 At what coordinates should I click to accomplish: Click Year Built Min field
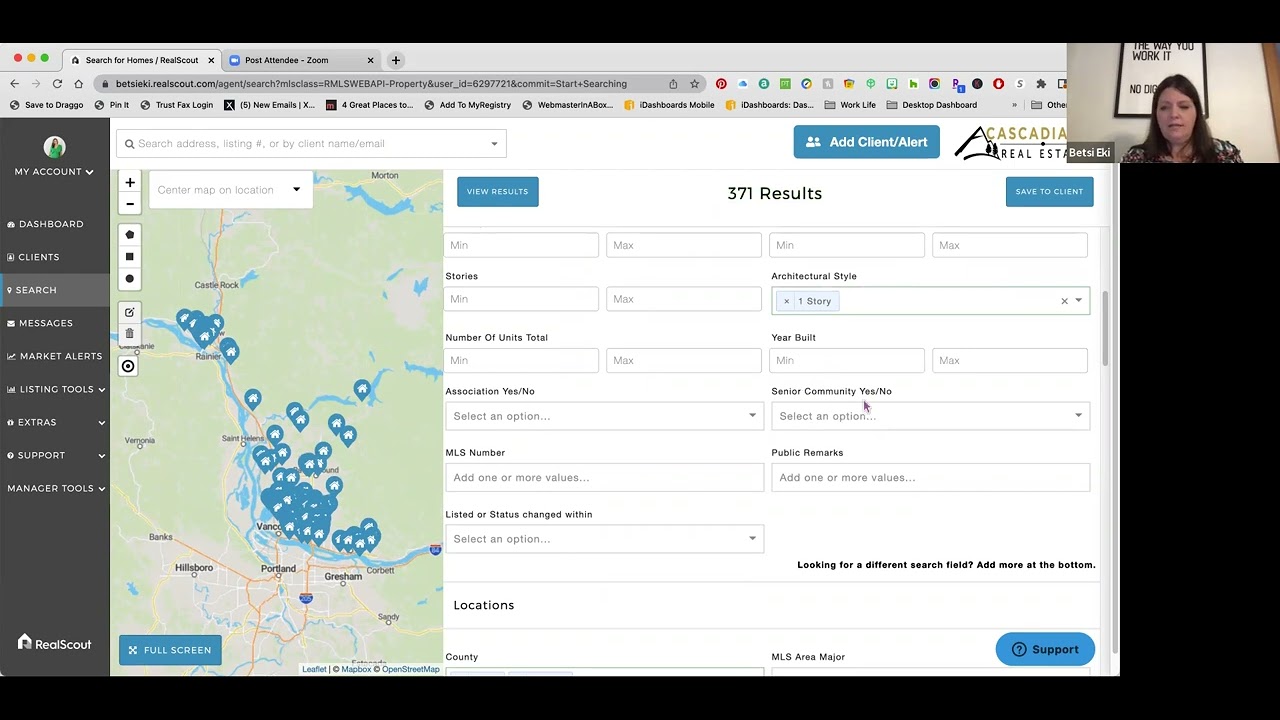point(847,360)
